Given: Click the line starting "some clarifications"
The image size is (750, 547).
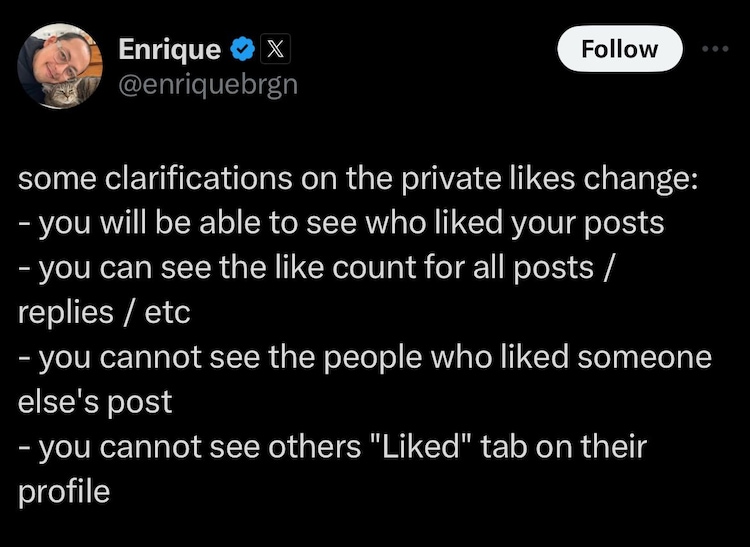Looking at the screenshot, I should [x=350, y=181].
